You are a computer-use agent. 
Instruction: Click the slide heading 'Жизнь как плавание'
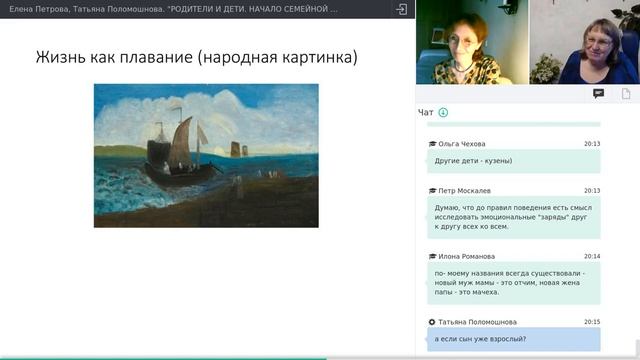196,57
